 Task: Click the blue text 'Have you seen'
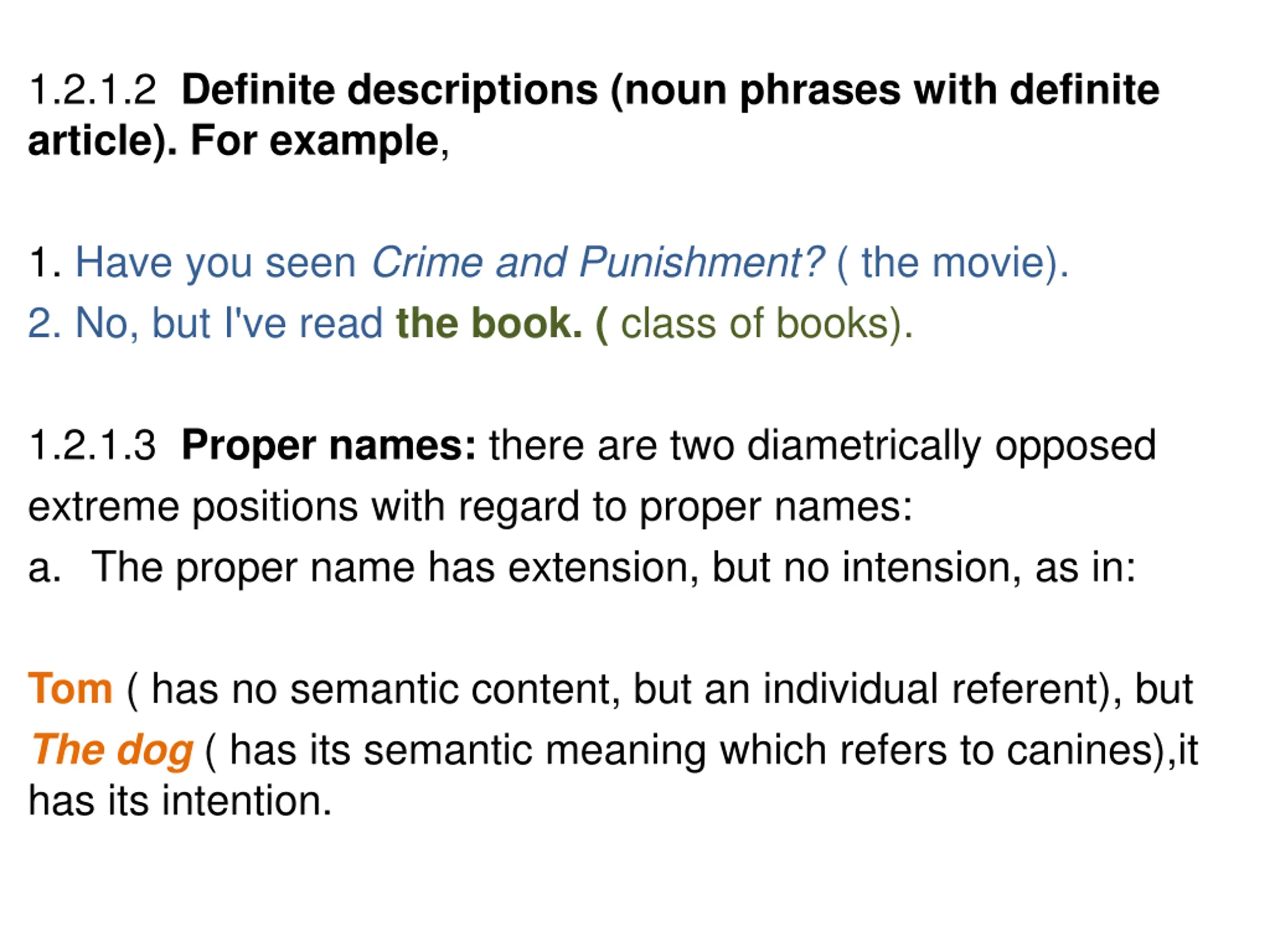[216, 263]
